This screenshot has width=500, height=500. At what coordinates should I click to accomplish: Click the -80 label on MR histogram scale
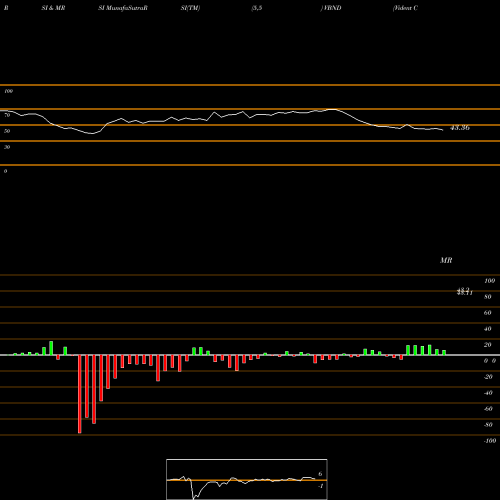(488, 425)
